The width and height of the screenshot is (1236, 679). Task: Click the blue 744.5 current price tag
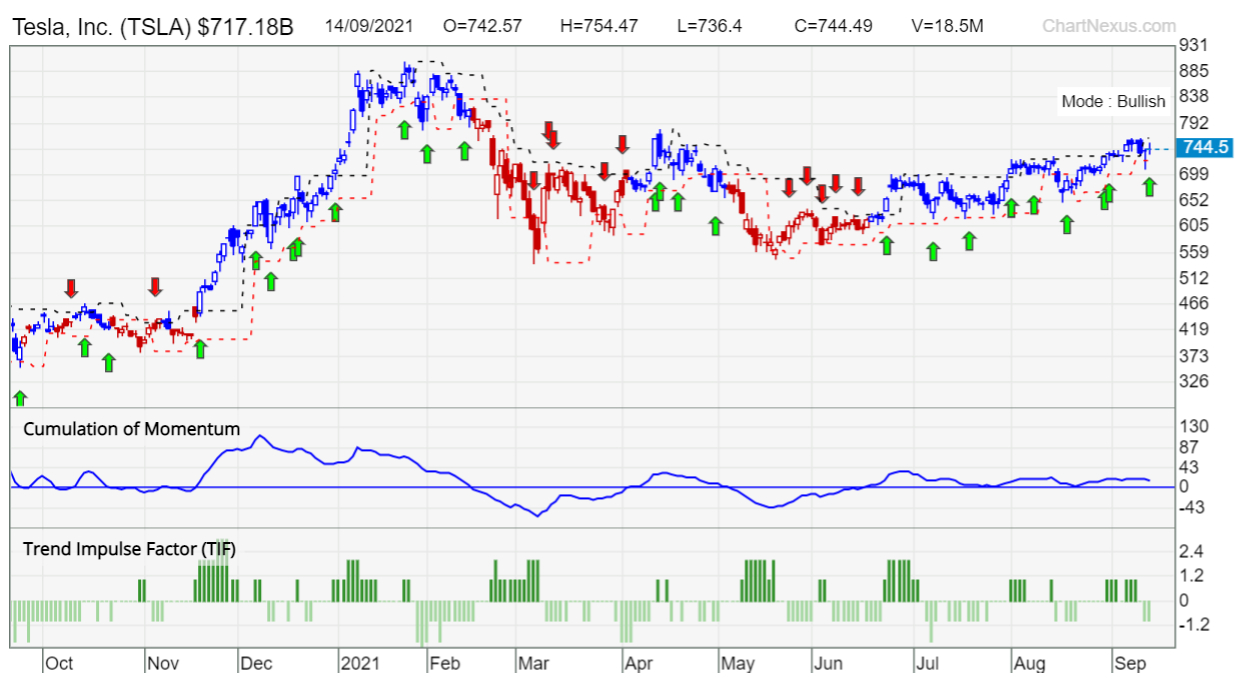pos(1205,148)
